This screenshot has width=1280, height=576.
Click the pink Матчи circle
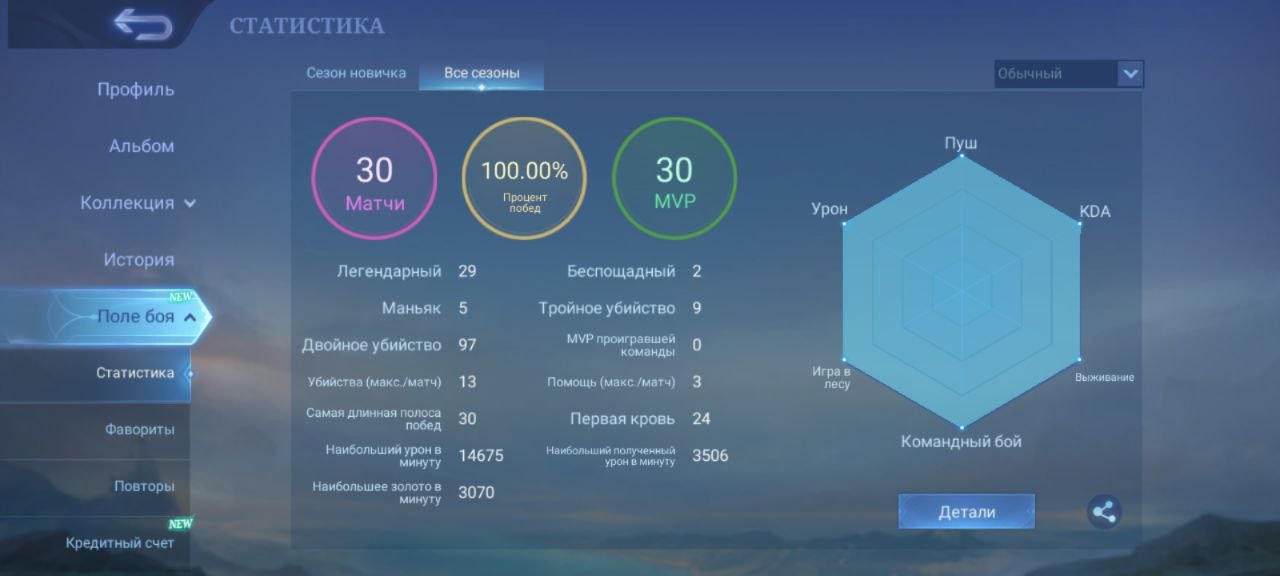click(x=374, y=179)
